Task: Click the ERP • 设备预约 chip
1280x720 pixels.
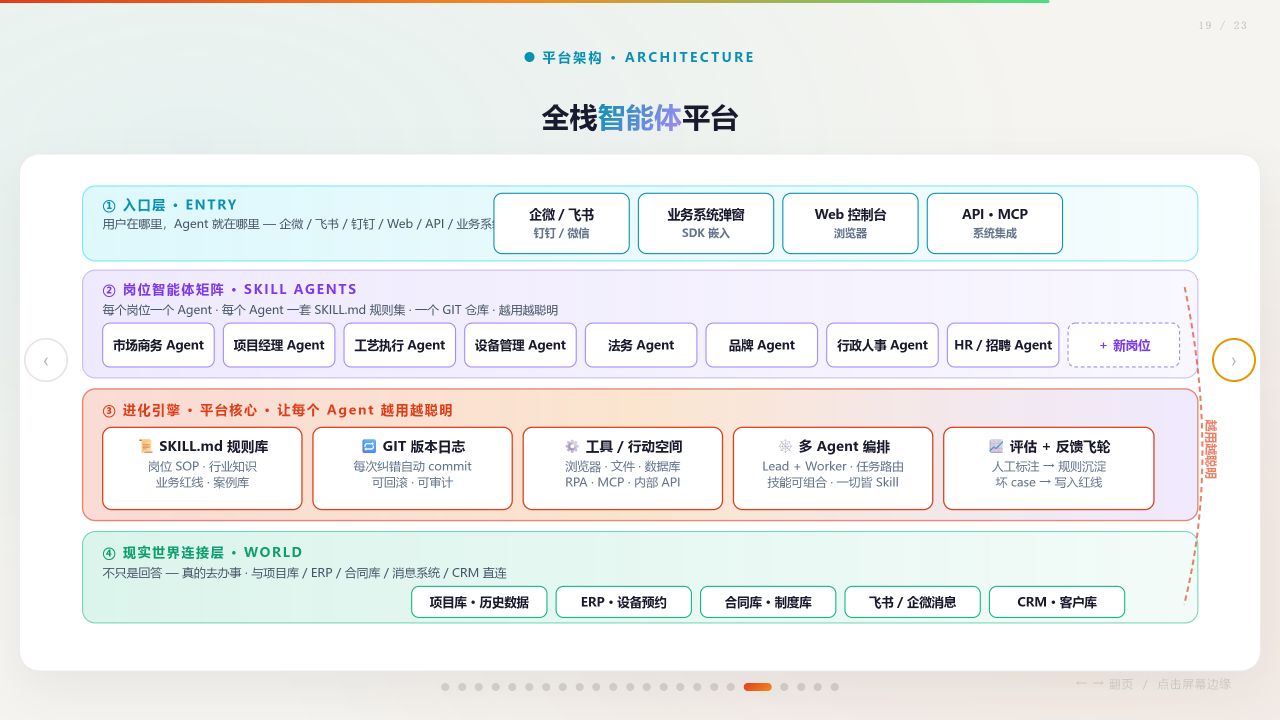Action: tap(624, 602)
